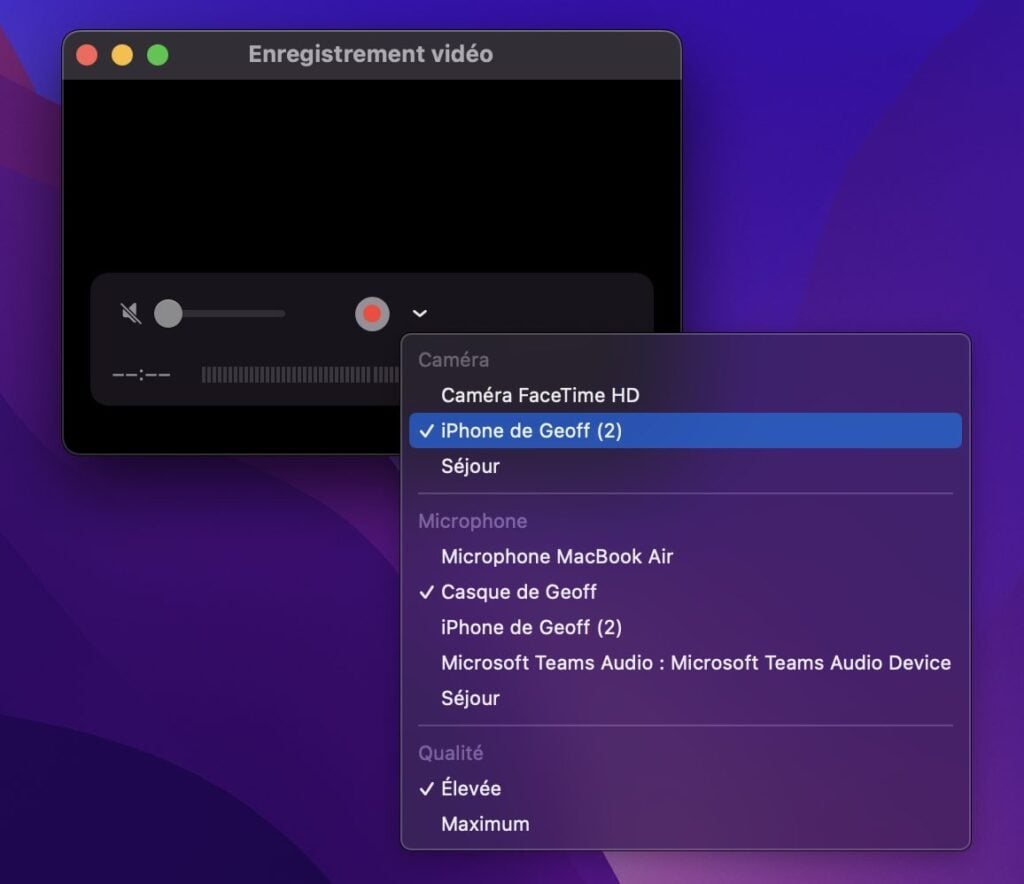The height and width of the screenshot is (884, 1024).
Task: Choose iPhone de Geoff (2) under Caméra
Action: (685, 431)
